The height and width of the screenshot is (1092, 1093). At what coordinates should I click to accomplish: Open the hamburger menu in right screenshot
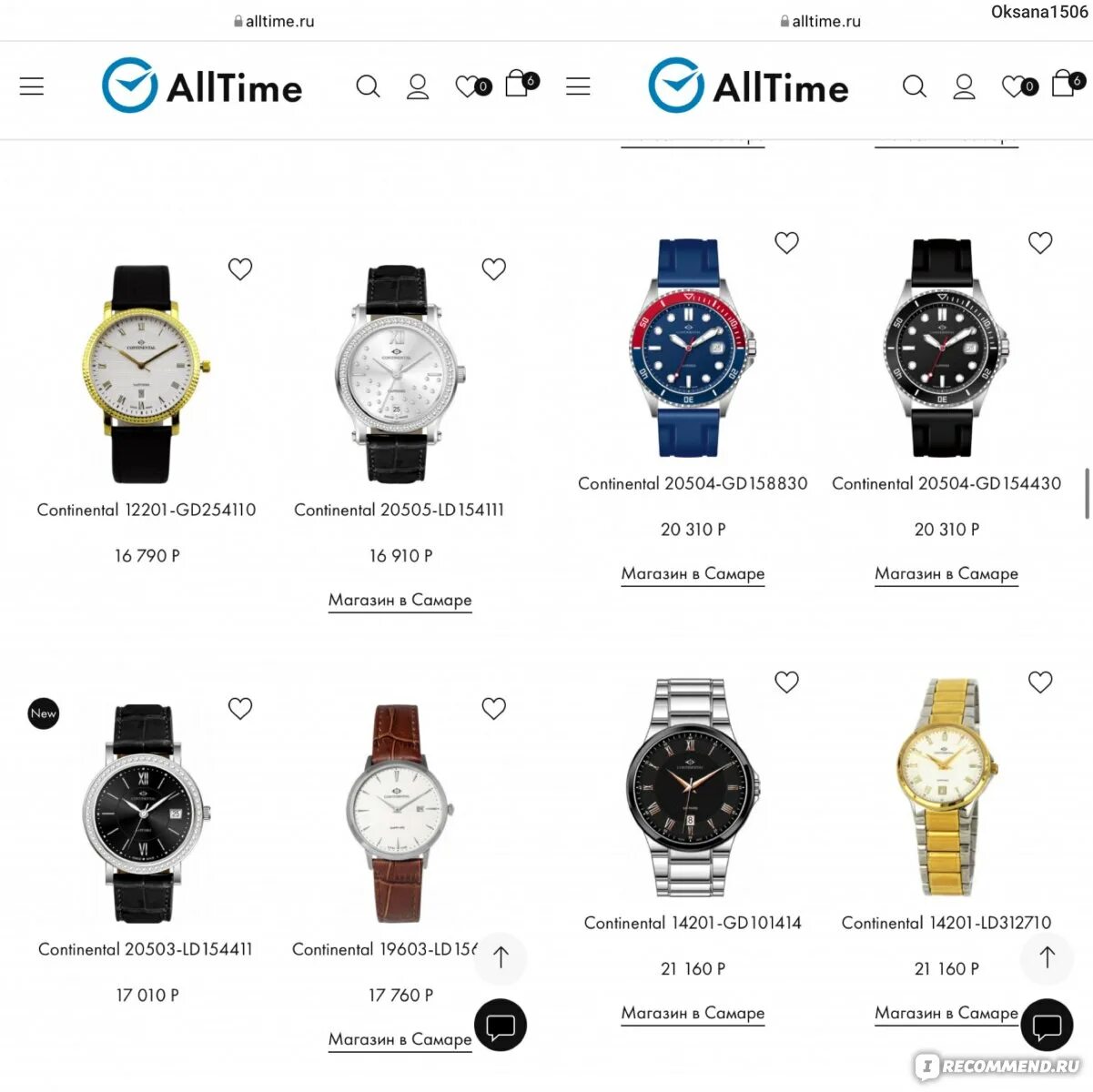578,86
